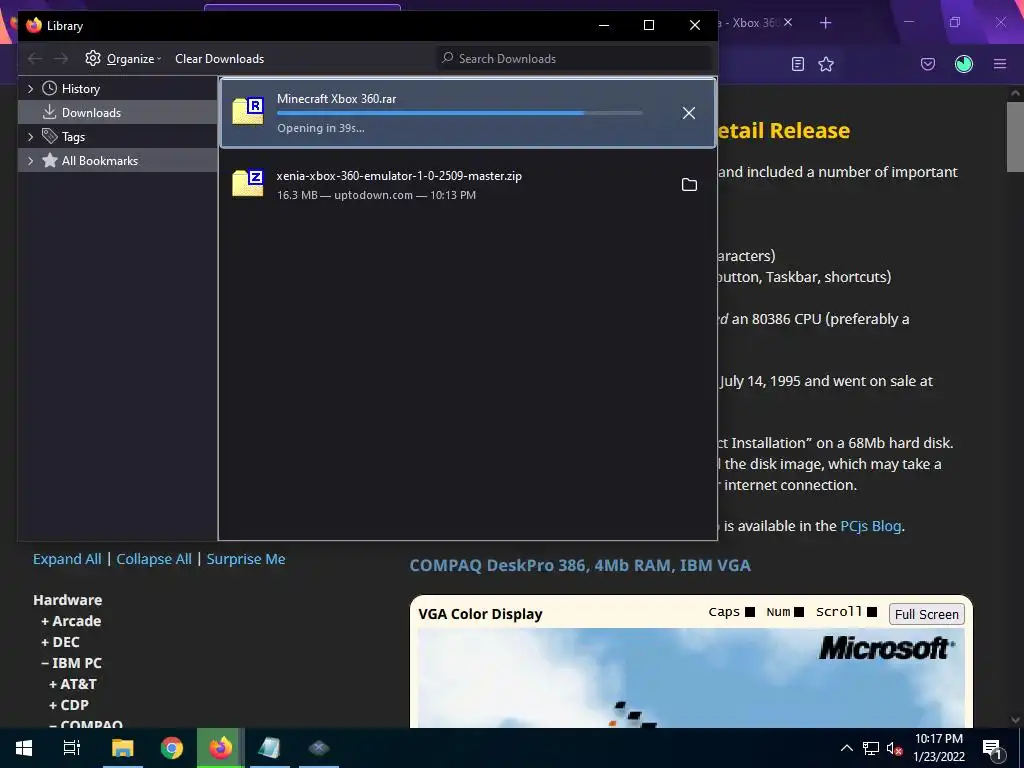This screenshot has height=768, width=1024.
Task: Expand the CDP section
Action: pyautogui.click(x=69, y=705)
